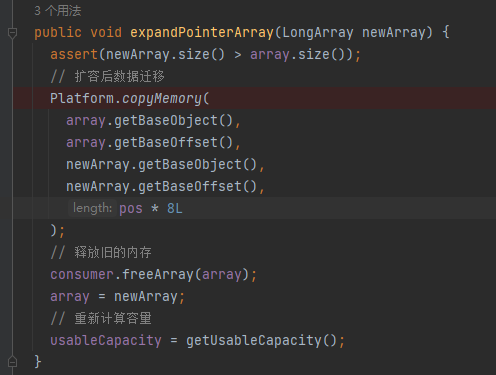Viewport: 496px width, 375px height.
Task: Click the line array.getBaseObject()
Action: click(x=153, y=120)
